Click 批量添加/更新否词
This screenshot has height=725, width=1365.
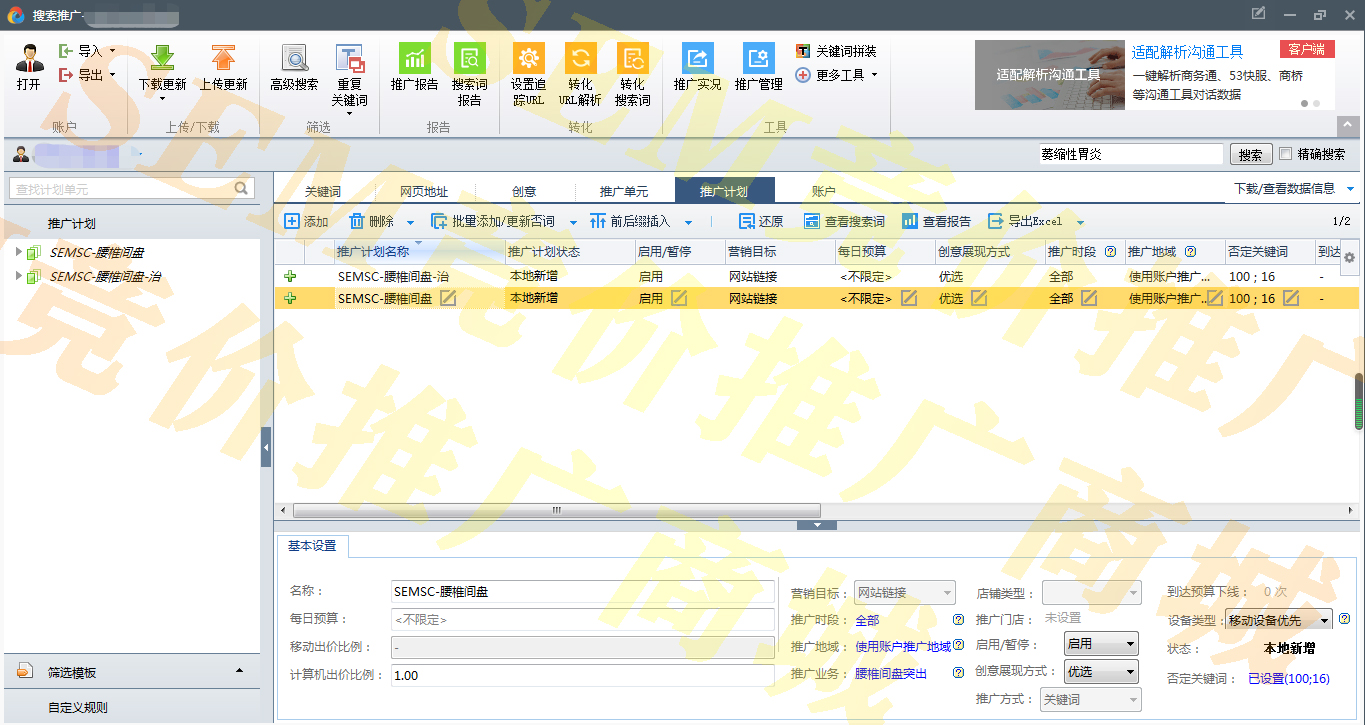492,221
